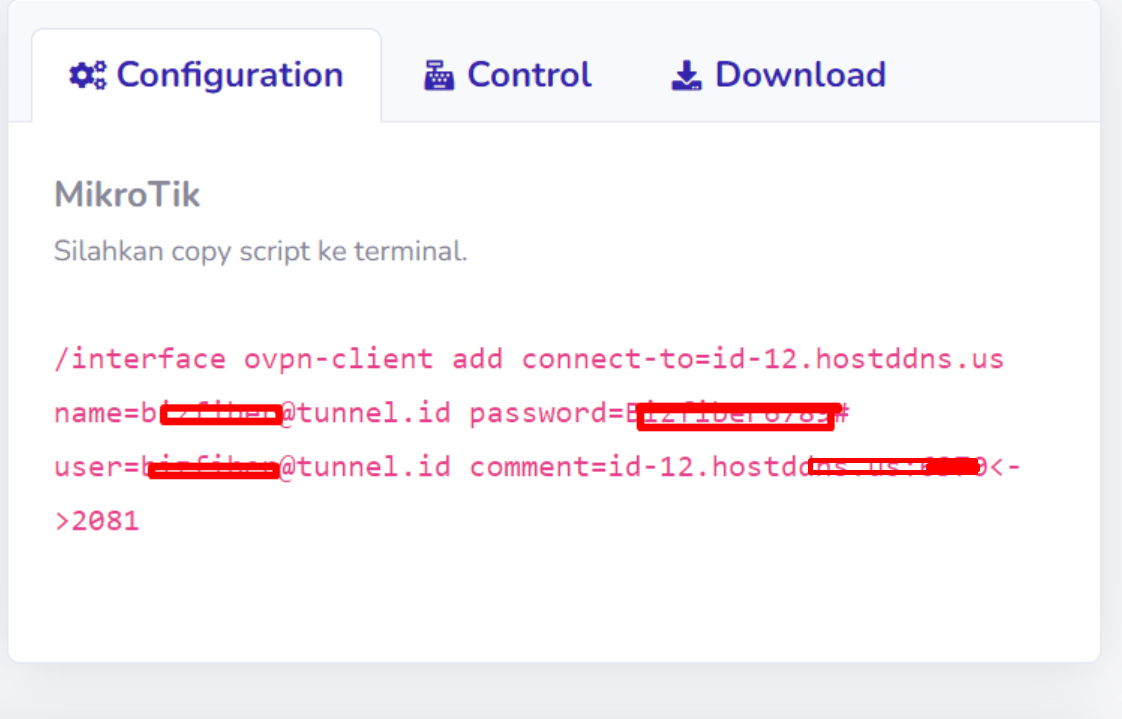Click the "comment=id-12.hostd" text in the script
This screenshot has height=719, width=1122.
(x=638, y=467)
